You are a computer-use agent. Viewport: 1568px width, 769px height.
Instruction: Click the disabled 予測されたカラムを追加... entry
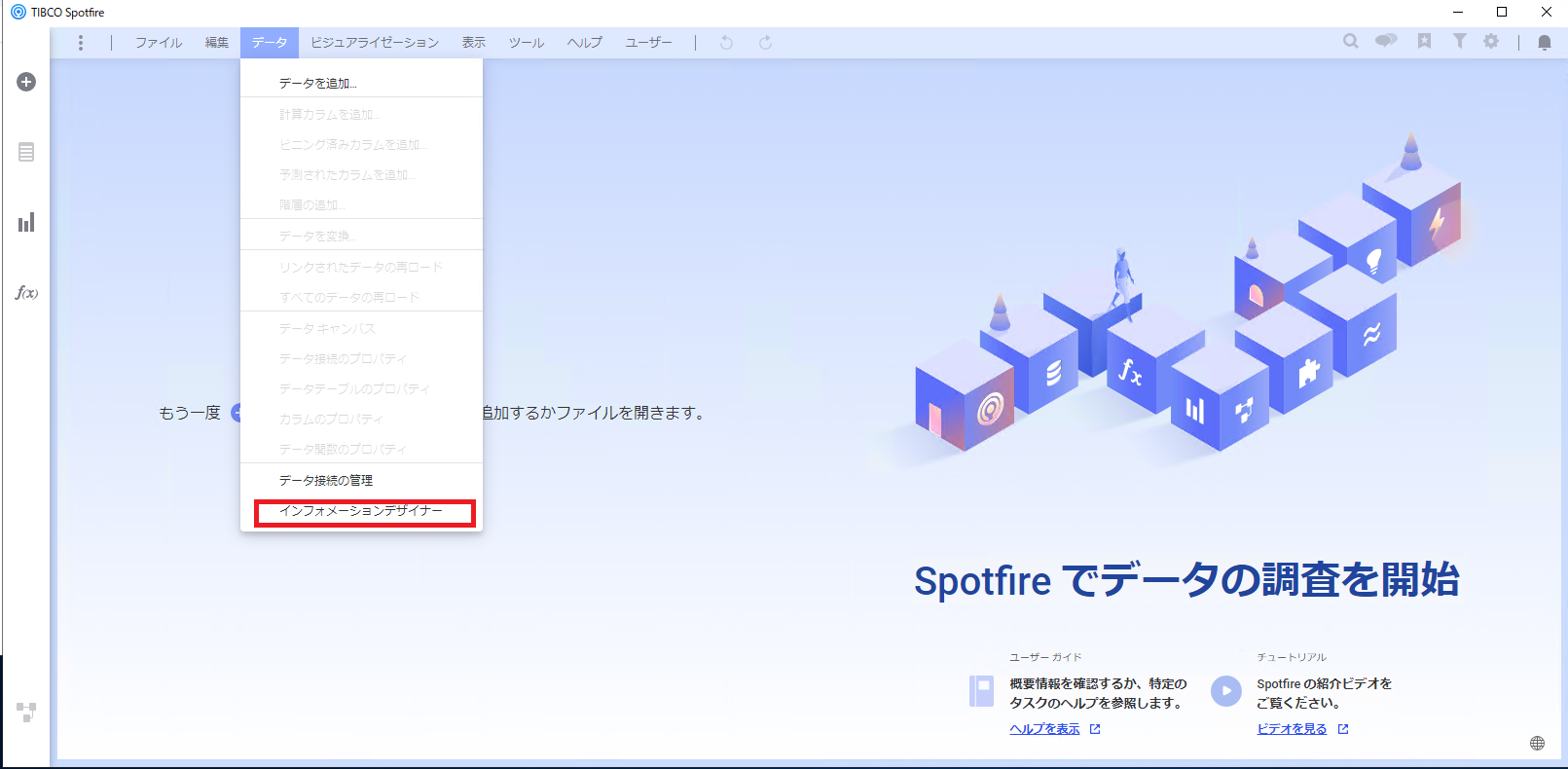tap(361, 174)
